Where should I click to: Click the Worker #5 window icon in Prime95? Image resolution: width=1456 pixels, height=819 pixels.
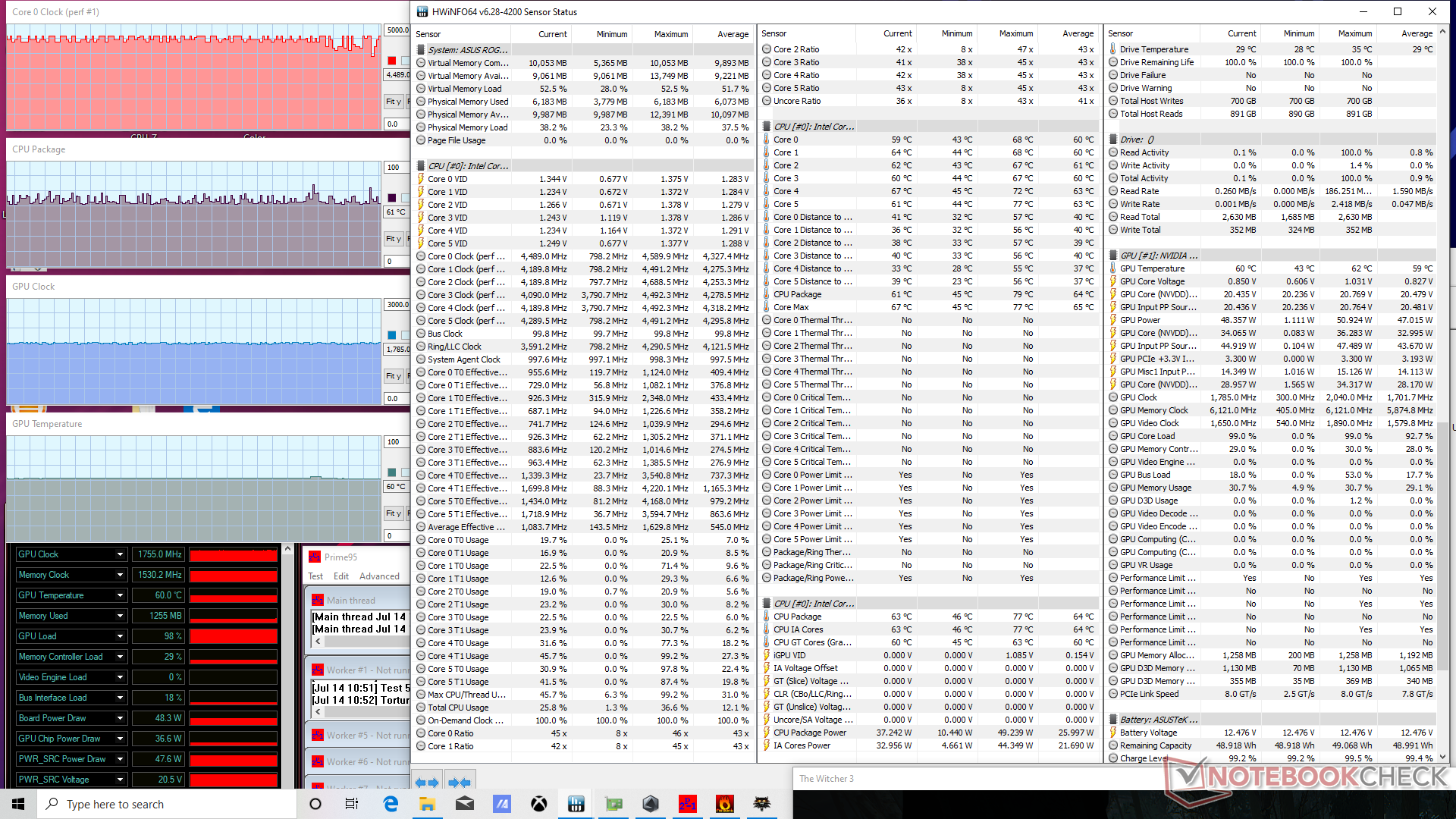coord(318,735)
